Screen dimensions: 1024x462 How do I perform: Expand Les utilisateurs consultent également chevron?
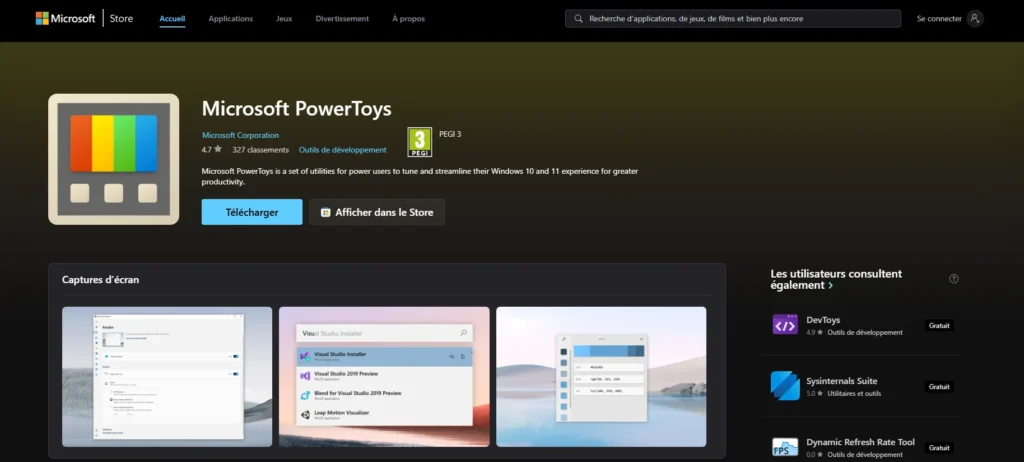coord(831,286)
